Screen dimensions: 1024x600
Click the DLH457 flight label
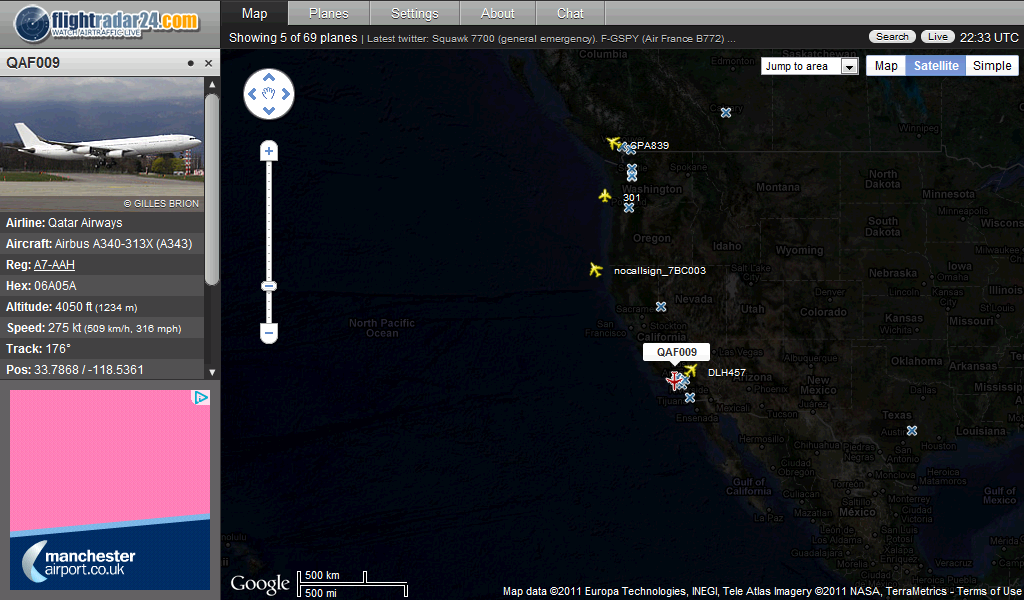point(727,373)
